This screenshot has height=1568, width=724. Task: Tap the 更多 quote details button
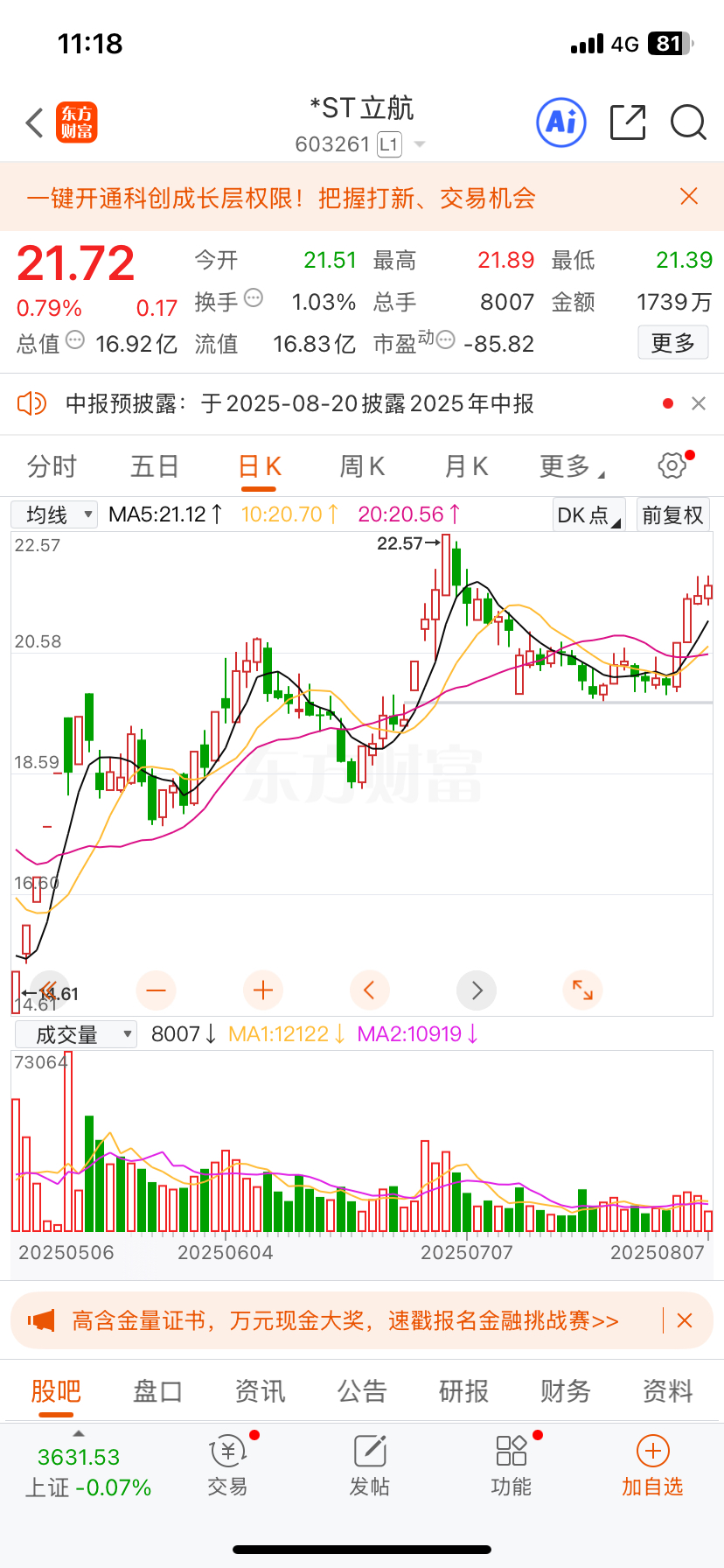tap(672, 343)
